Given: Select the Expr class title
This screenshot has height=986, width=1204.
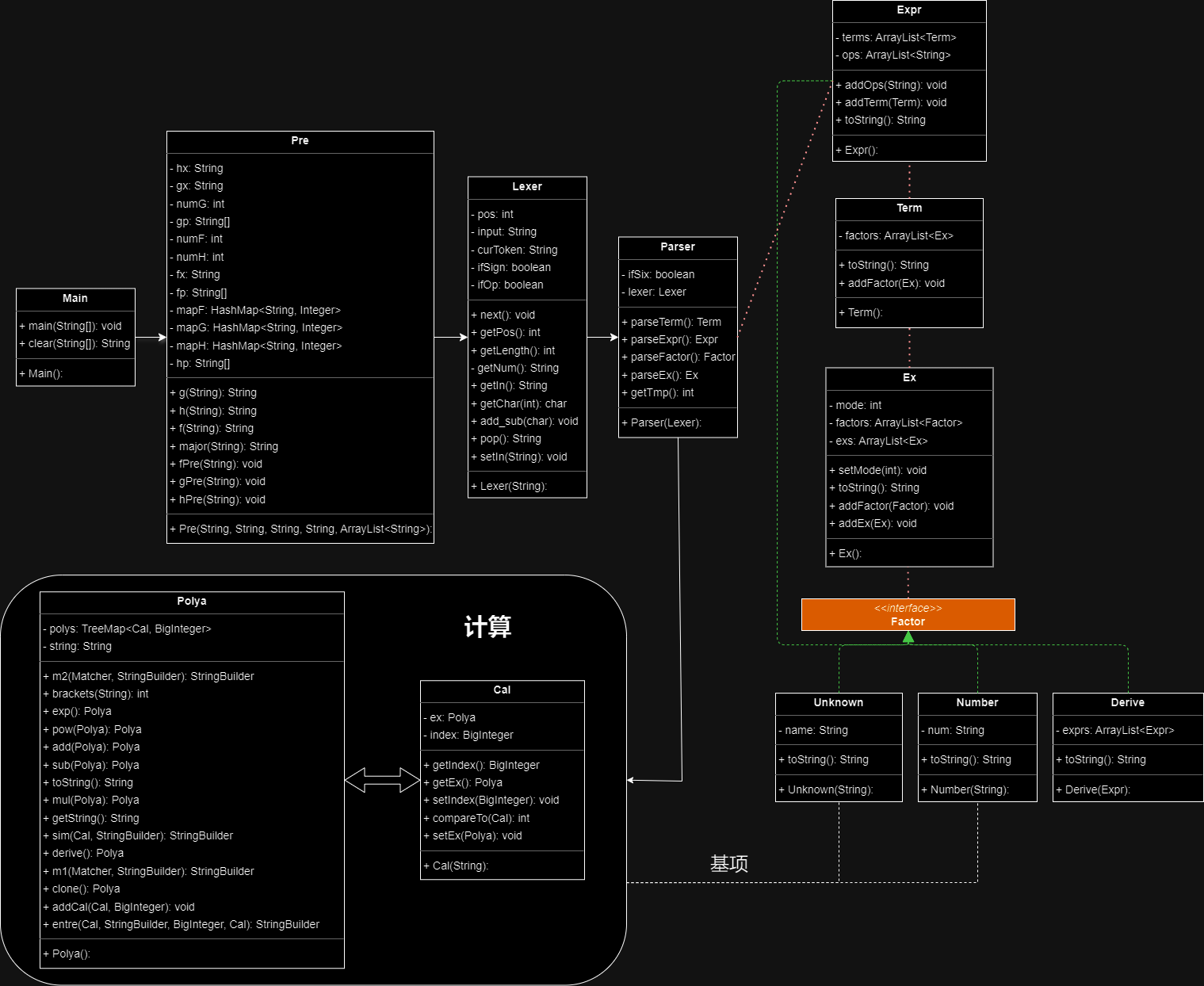Looking at the screenshot, I should 909,10.
